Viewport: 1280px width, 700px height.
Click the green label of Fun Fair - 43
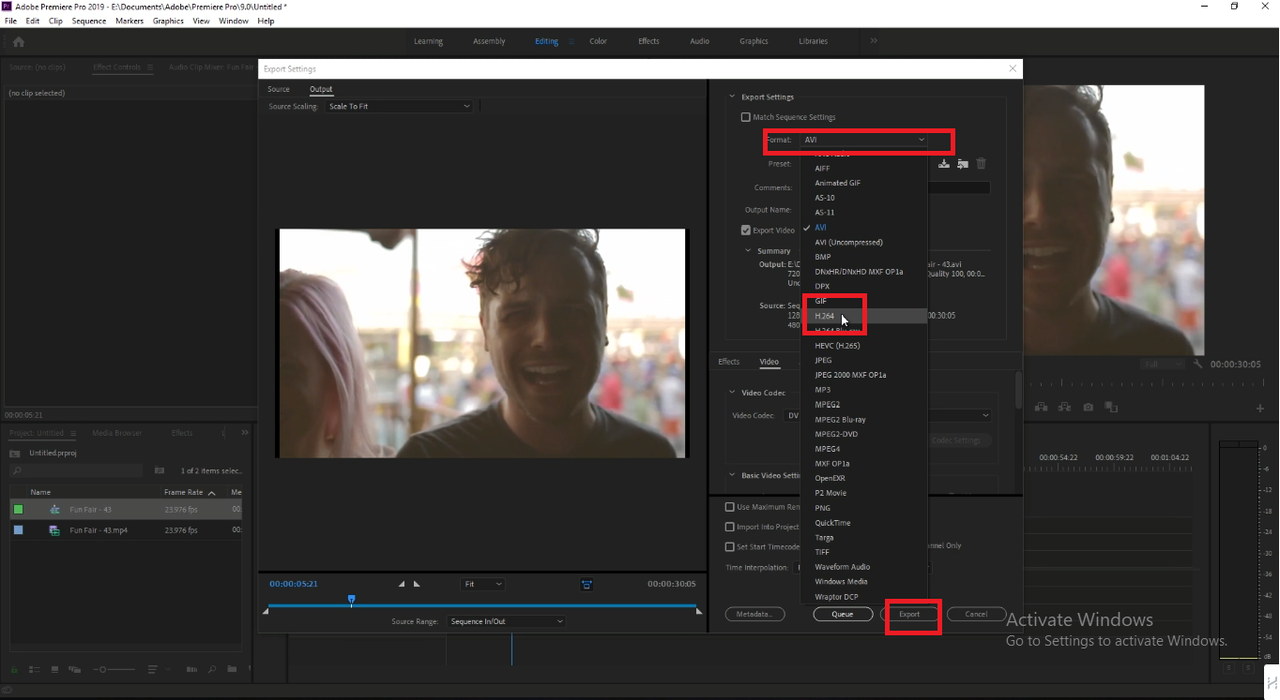tap(18, 510)
